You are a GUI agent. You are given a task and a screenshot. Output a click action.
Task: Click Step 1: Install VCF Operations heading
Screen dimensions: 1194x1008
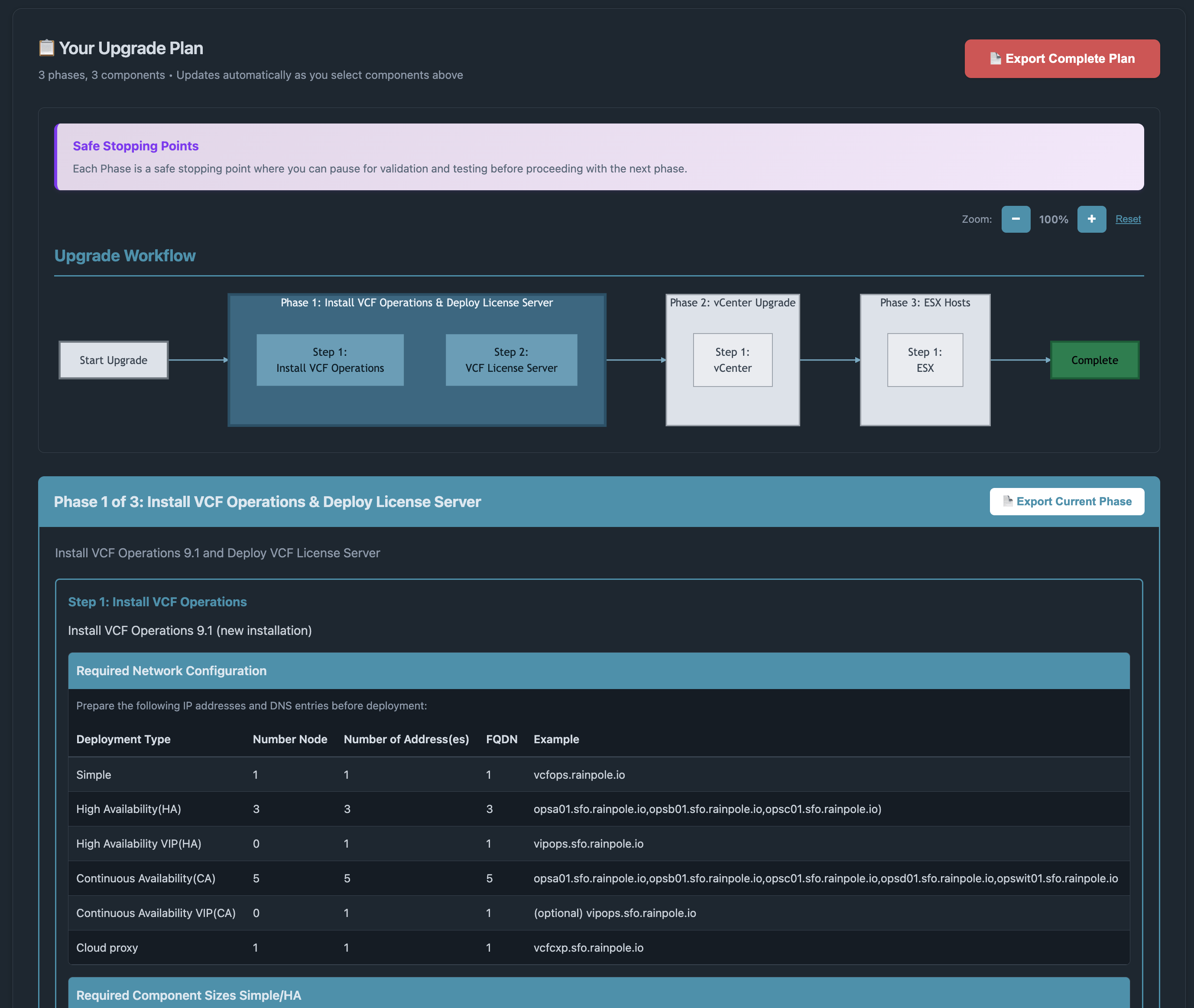point(157,602)
